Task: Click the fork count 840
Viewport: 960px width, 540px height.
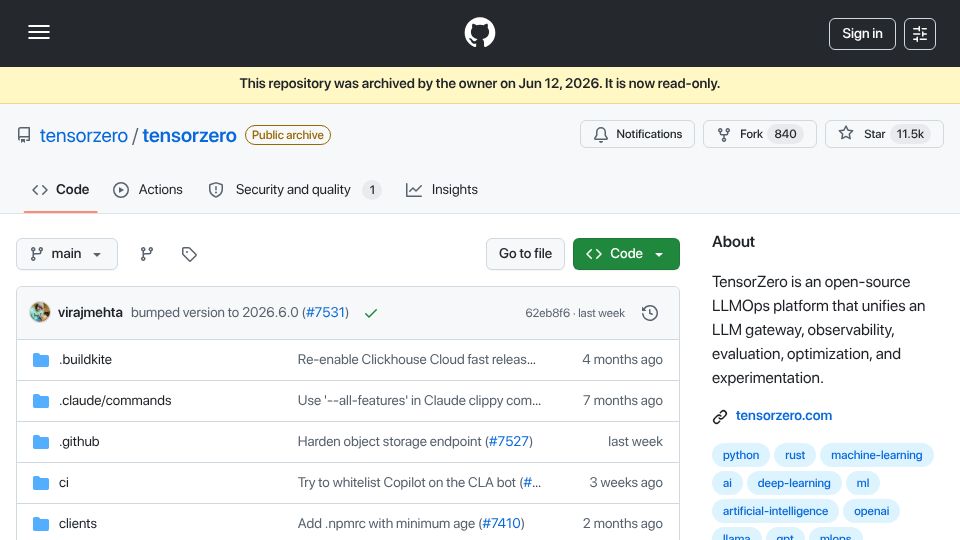Action: 785,134
